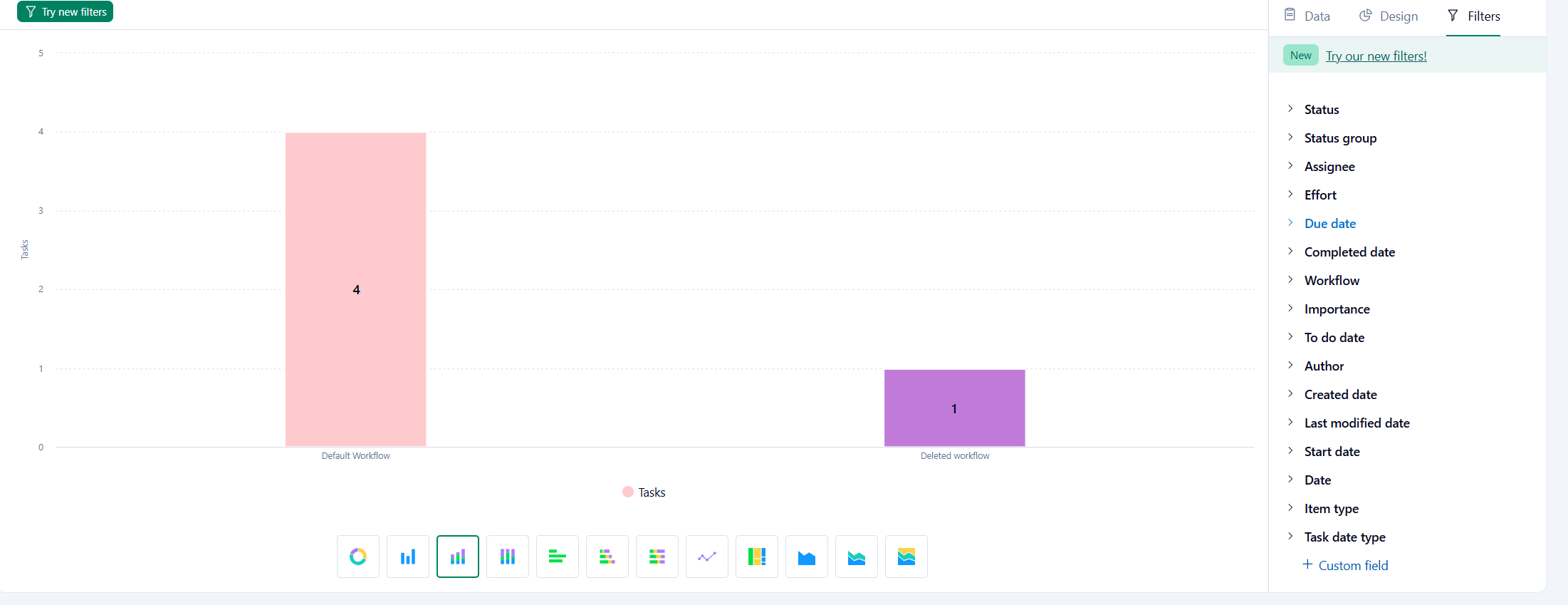Click the Default Workflow axis label
The width and height of the screenshot is (1568, 605).
click(355, 455)
